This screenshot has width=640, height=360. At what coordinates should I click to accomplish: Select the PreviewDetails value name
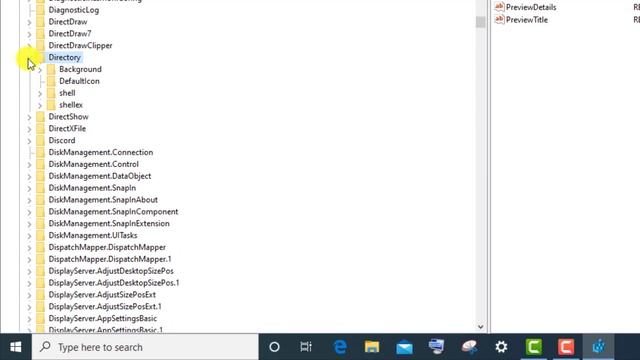(x=531, y=7)
